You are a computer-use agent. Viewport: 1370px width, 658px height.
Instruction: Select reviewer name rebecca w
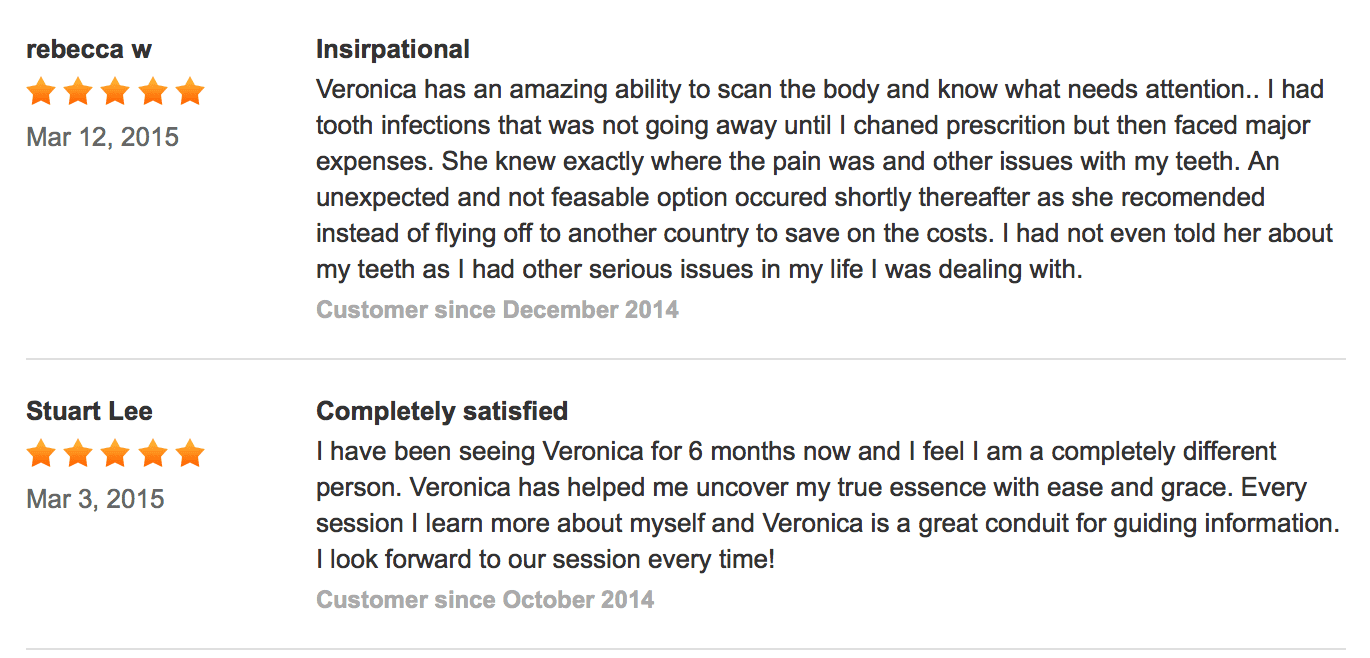point(89,50)
